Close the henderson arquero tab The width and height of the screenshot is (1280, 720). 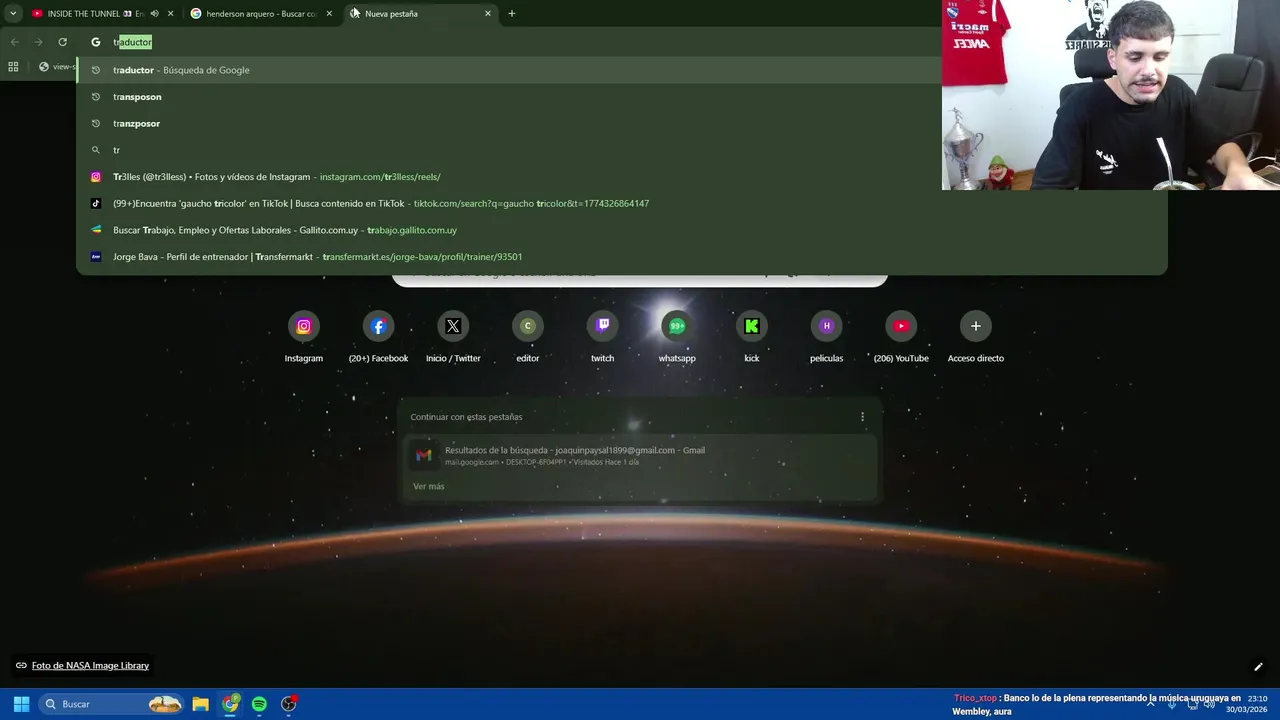tap(329, 14)
